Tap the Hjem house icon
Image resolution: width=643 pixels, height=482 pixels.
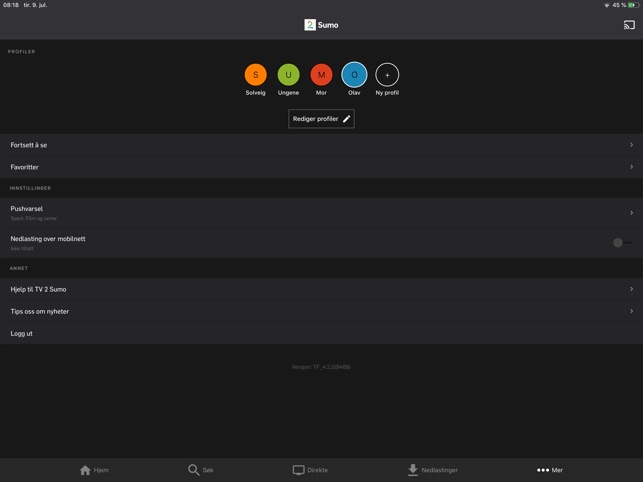coord(85,470)
